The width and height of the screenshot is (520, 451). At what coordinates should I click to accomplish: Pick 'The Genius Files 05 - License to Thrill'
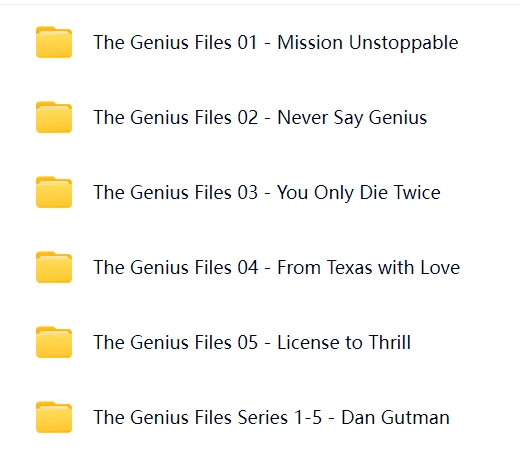(x=252, y=342)
